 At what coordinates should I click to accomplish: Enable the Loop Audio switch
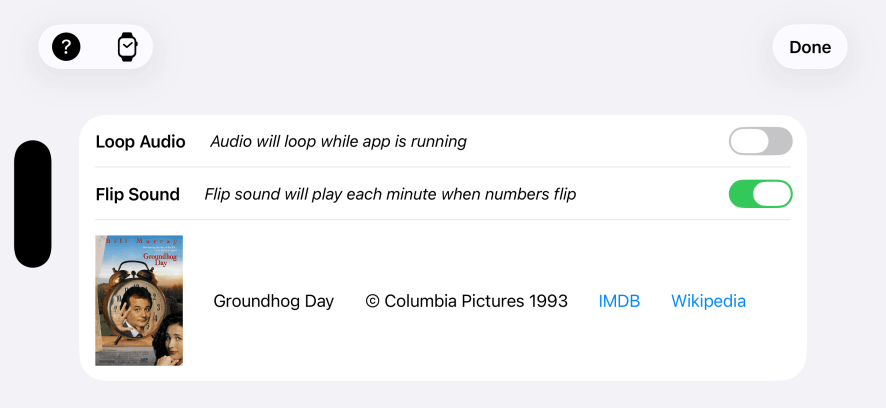coord(760,141)
